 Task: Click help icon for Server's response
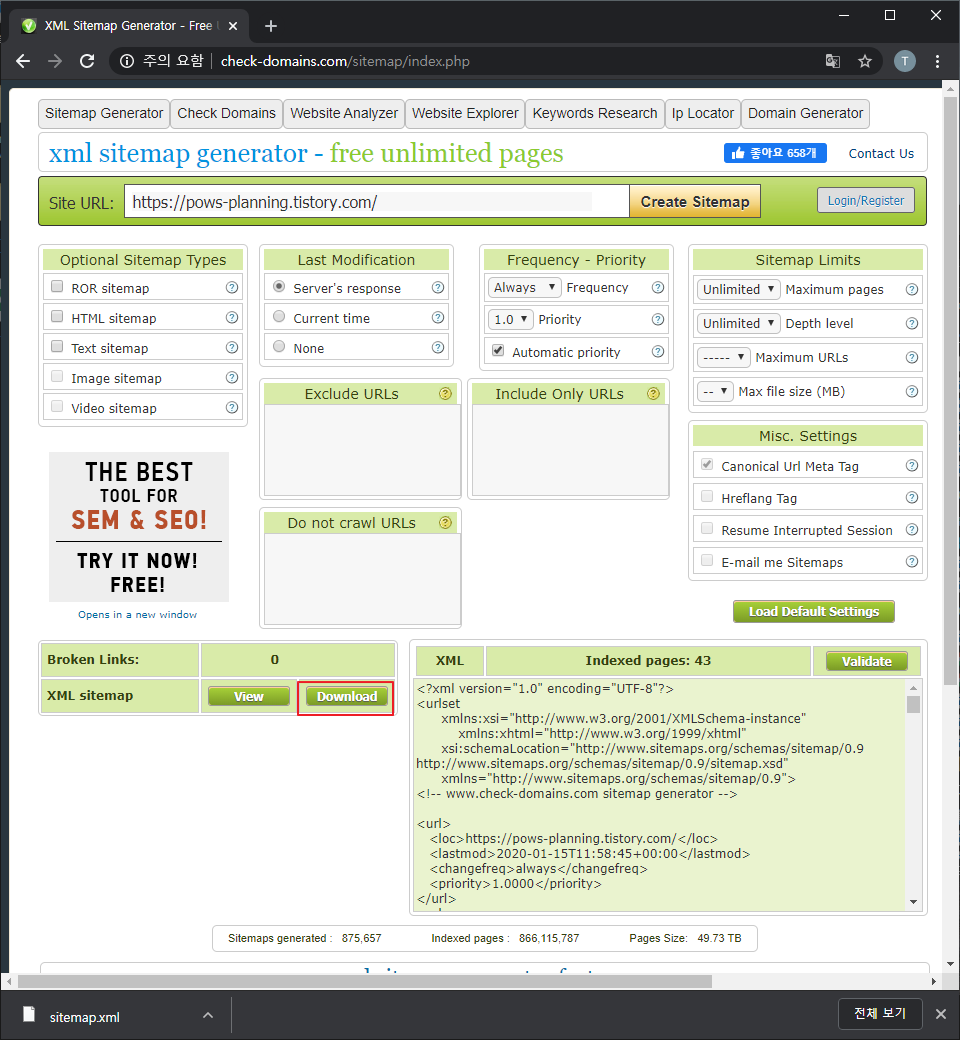pyautogui.click(x=438, y=287)
